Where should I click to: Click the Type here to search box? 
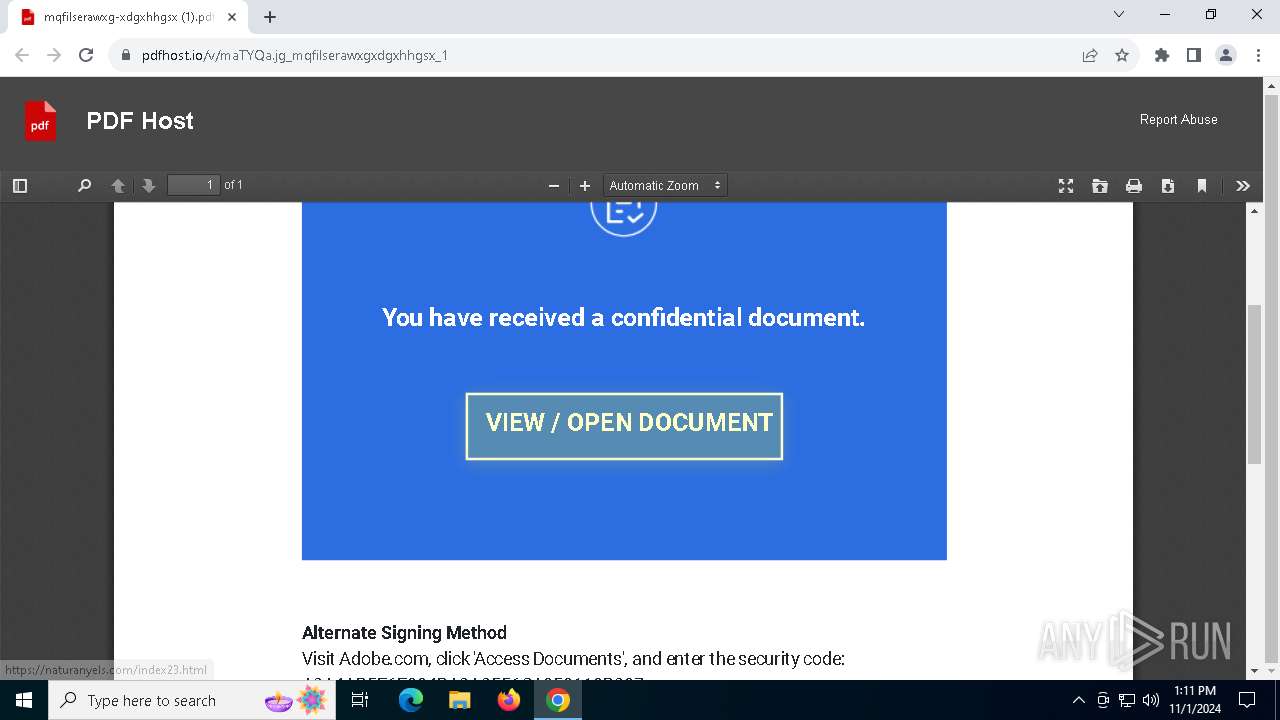[190, 700]
